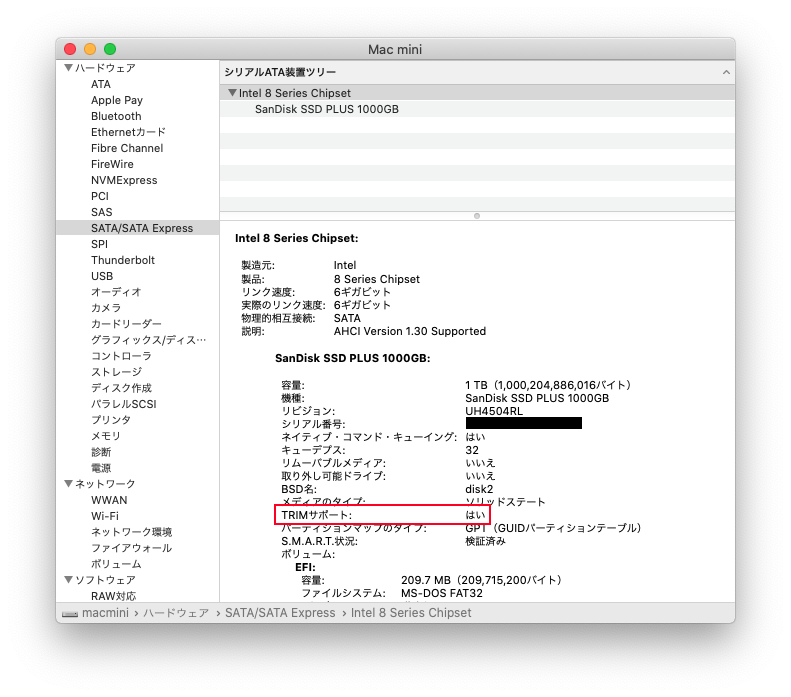This screenshot has height=697, width=791.
Task: Open WWAN network entry
Action: (109, 500)
